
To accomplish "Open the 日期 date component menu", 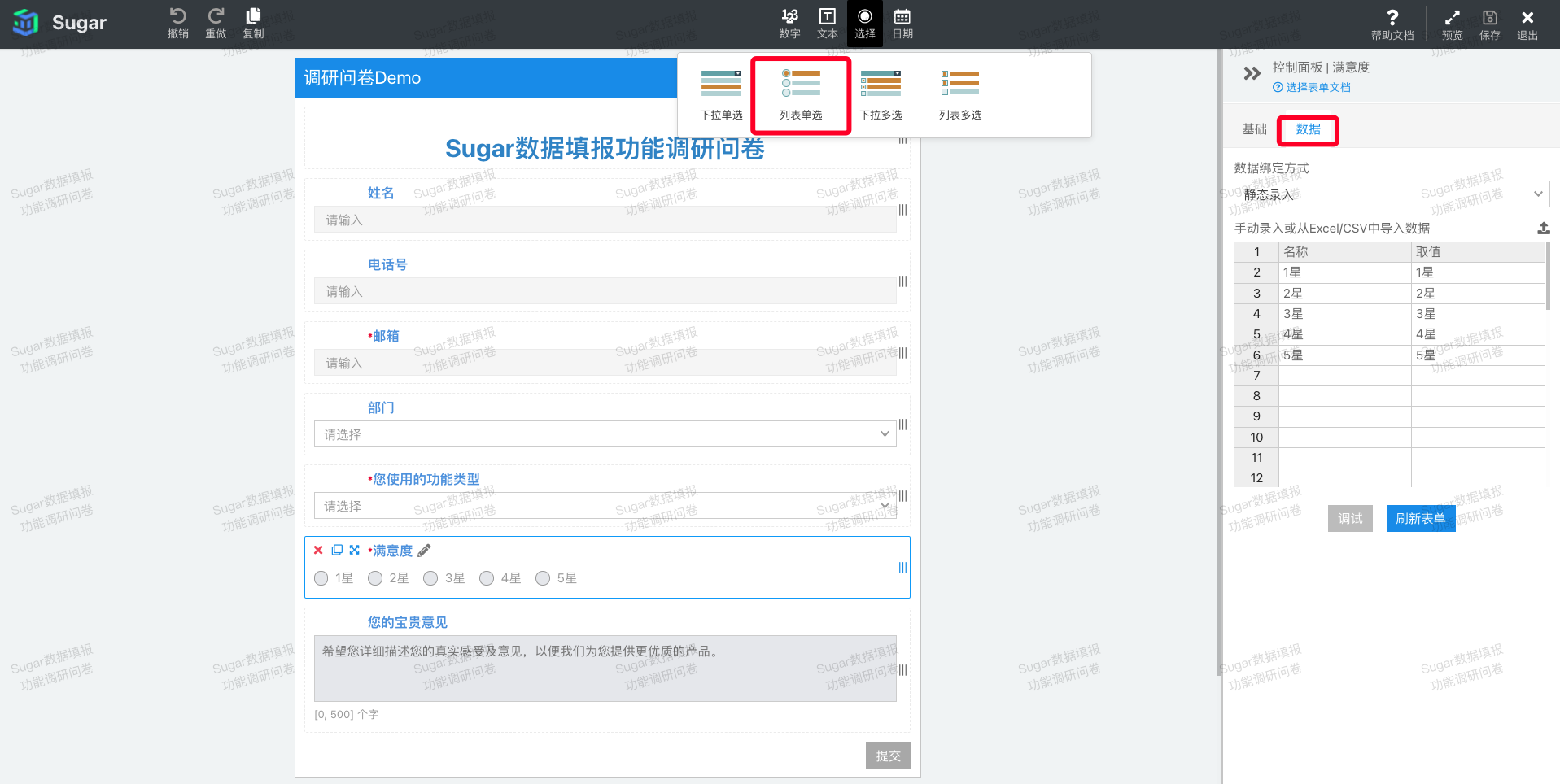I will coord(902,24).
